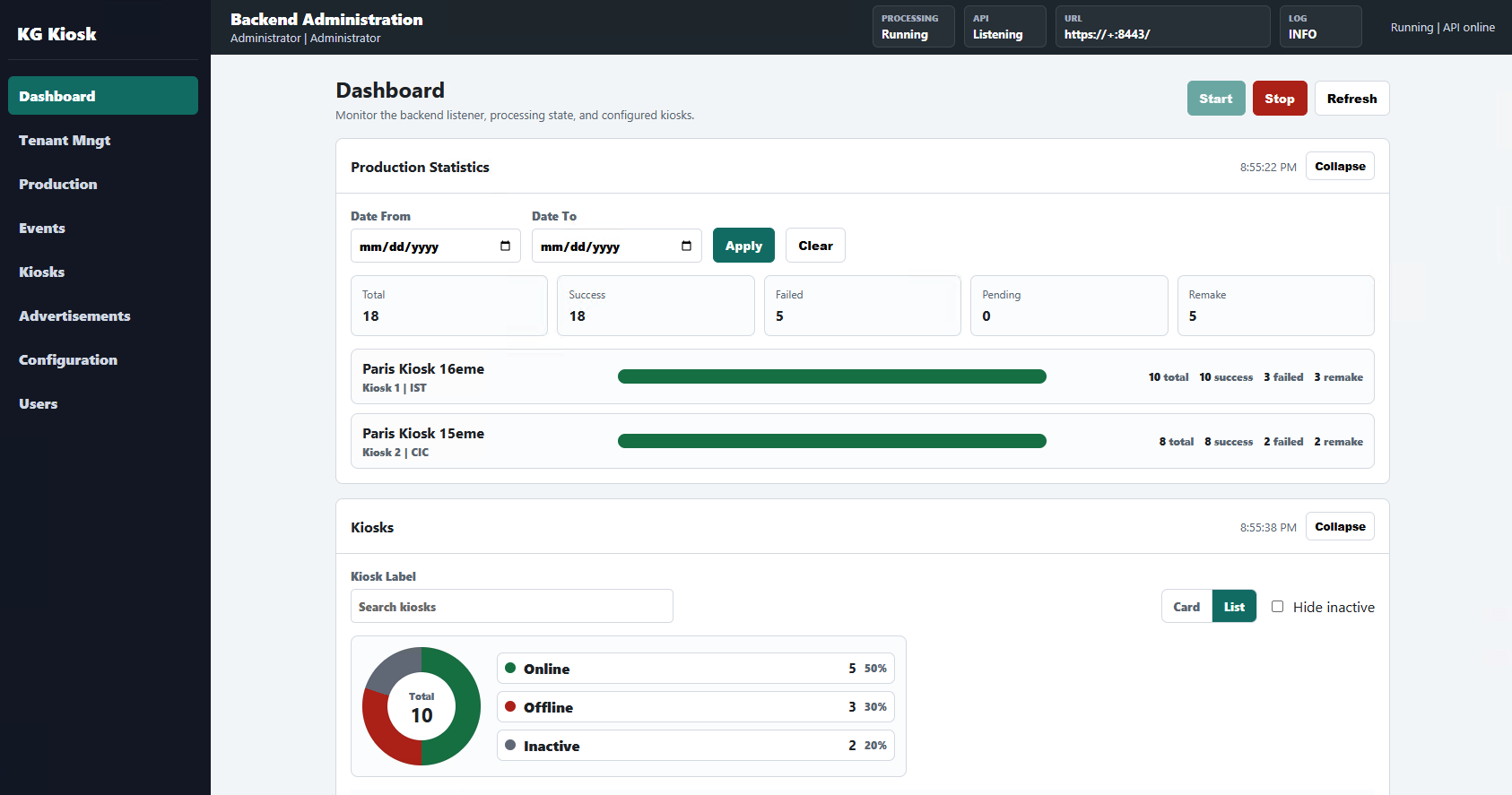Select the Remake statistics card
1512x795 pixels.
click(1276, 306)
